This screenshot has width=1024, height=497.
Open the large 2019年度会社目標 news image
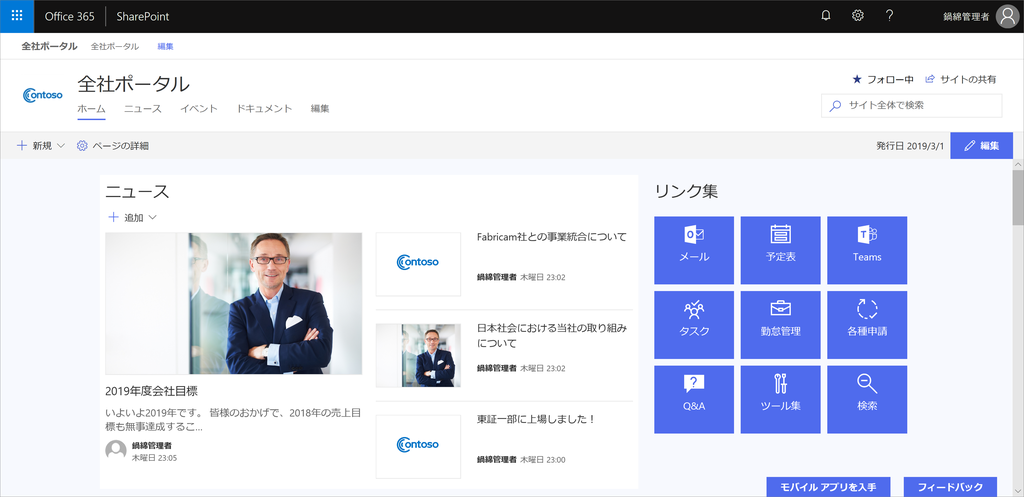tap(234, 303)
